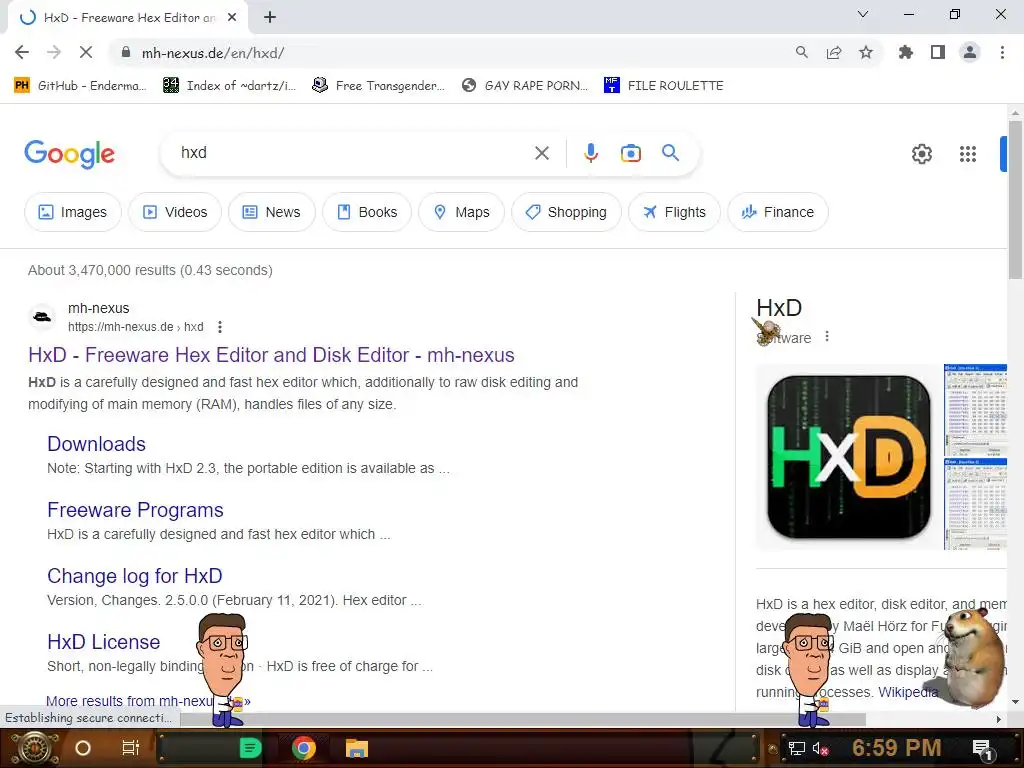The image size is (1024, 768).
Task: Open the Chrome extensions puzzle icon
Action: coord(905,52)
